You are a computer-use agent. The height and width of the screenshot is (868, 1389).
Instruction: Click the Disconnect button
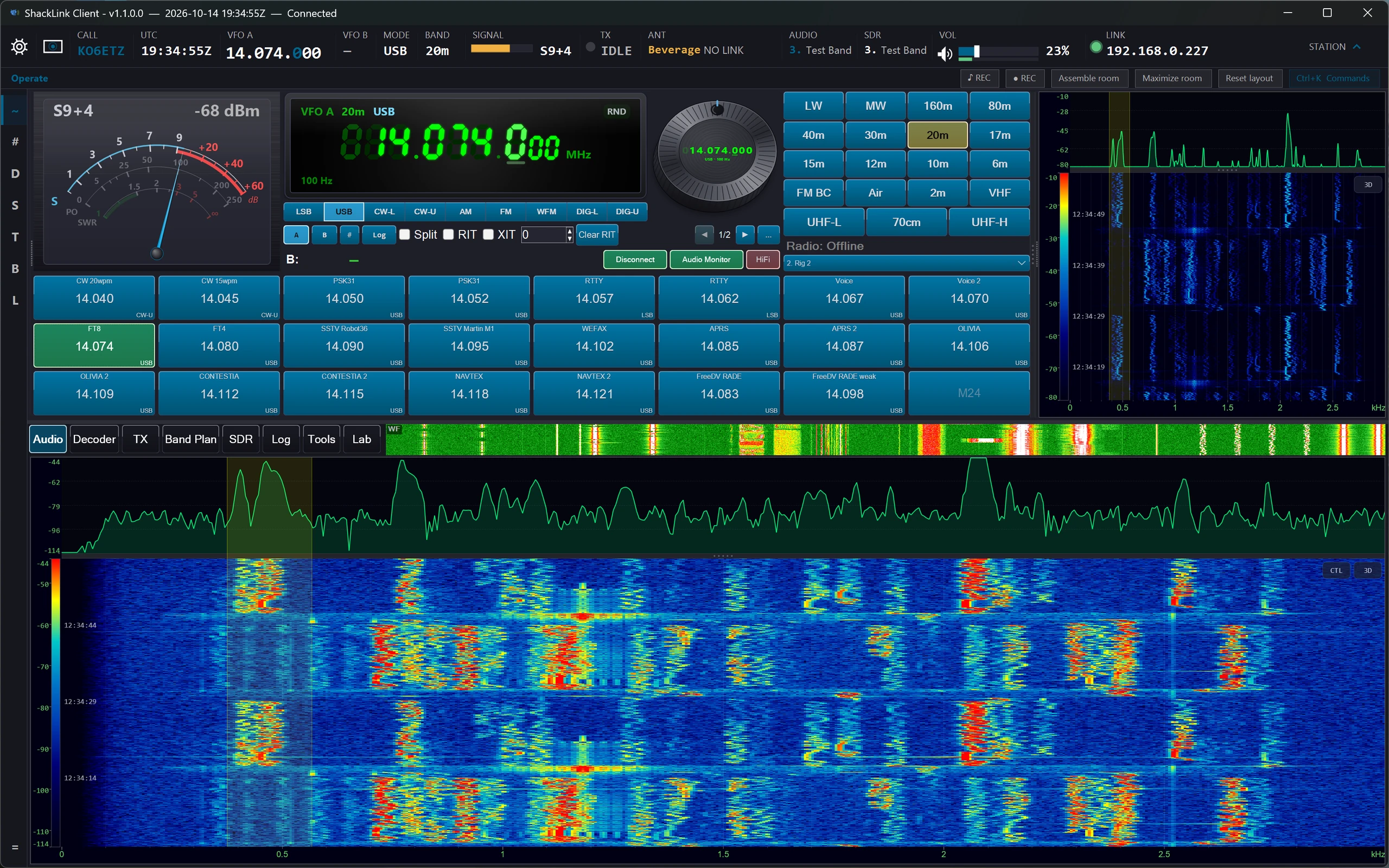[x=635, y=259]
